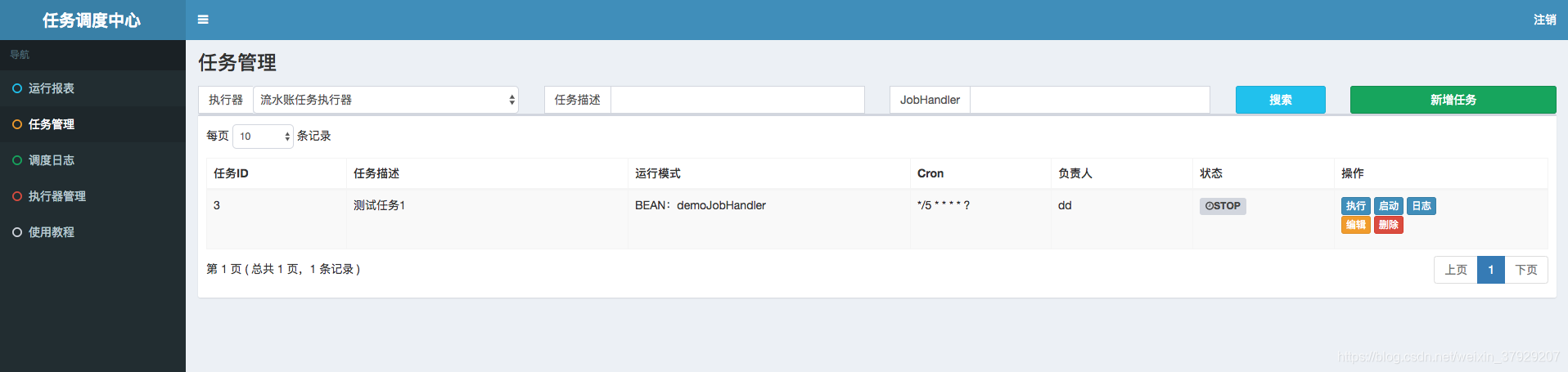1568x372 pixels.
Task: Click the green circle icon beside 调度日志
Action: point(17,160)
